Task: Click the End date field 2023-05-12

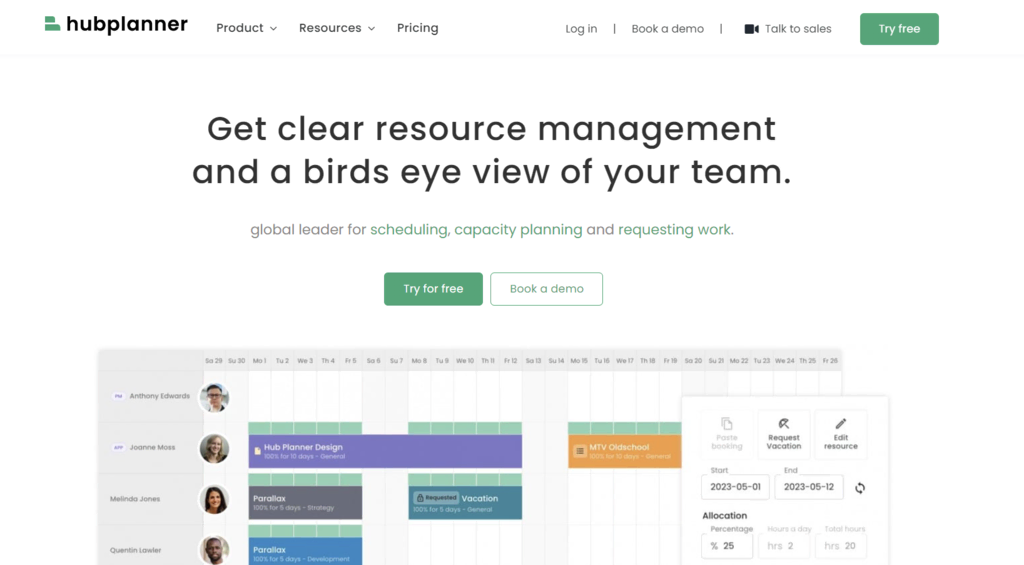Action: [808, 487]
